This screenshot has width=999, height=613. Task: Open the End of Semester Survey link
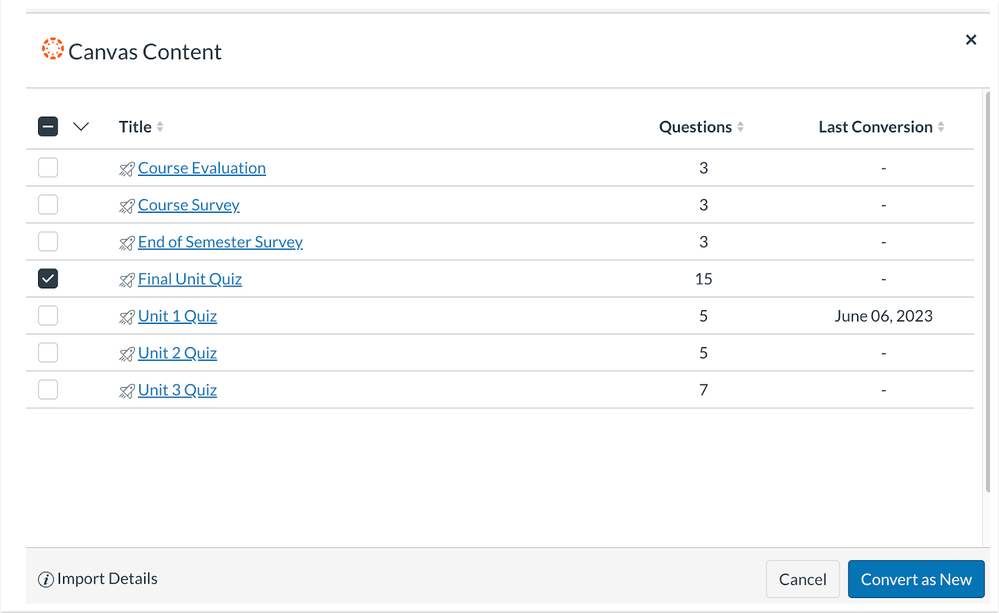(x=220, y=242)
